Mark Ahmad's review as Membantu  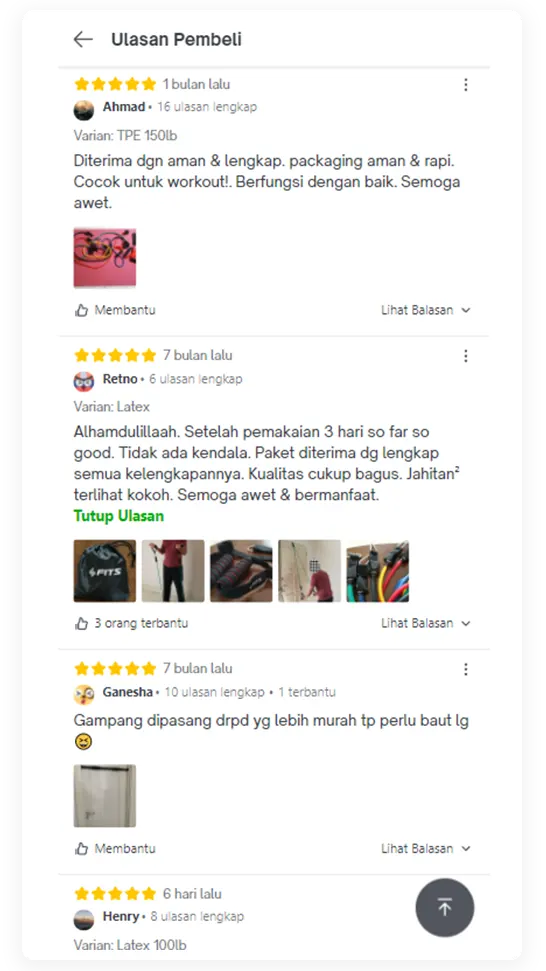tap(115, 310)
